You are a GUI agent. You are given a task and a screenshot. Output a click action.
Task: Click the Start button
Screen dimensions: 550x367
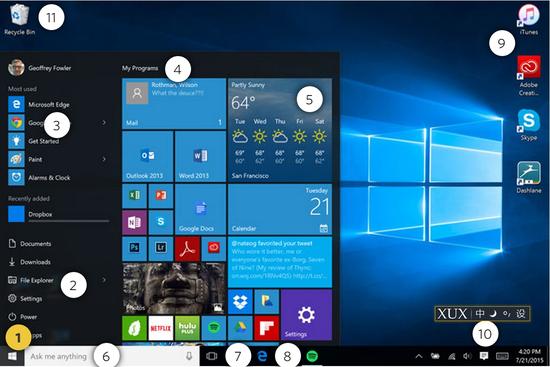[12, 356]
